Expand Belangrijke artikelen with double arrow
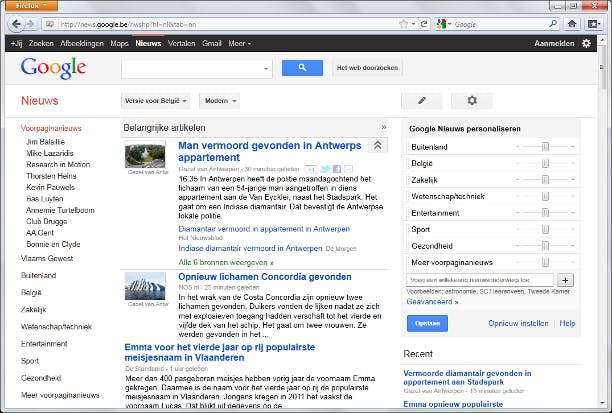The width and height of the screenshot is (612, 413). tap(384, 127)
